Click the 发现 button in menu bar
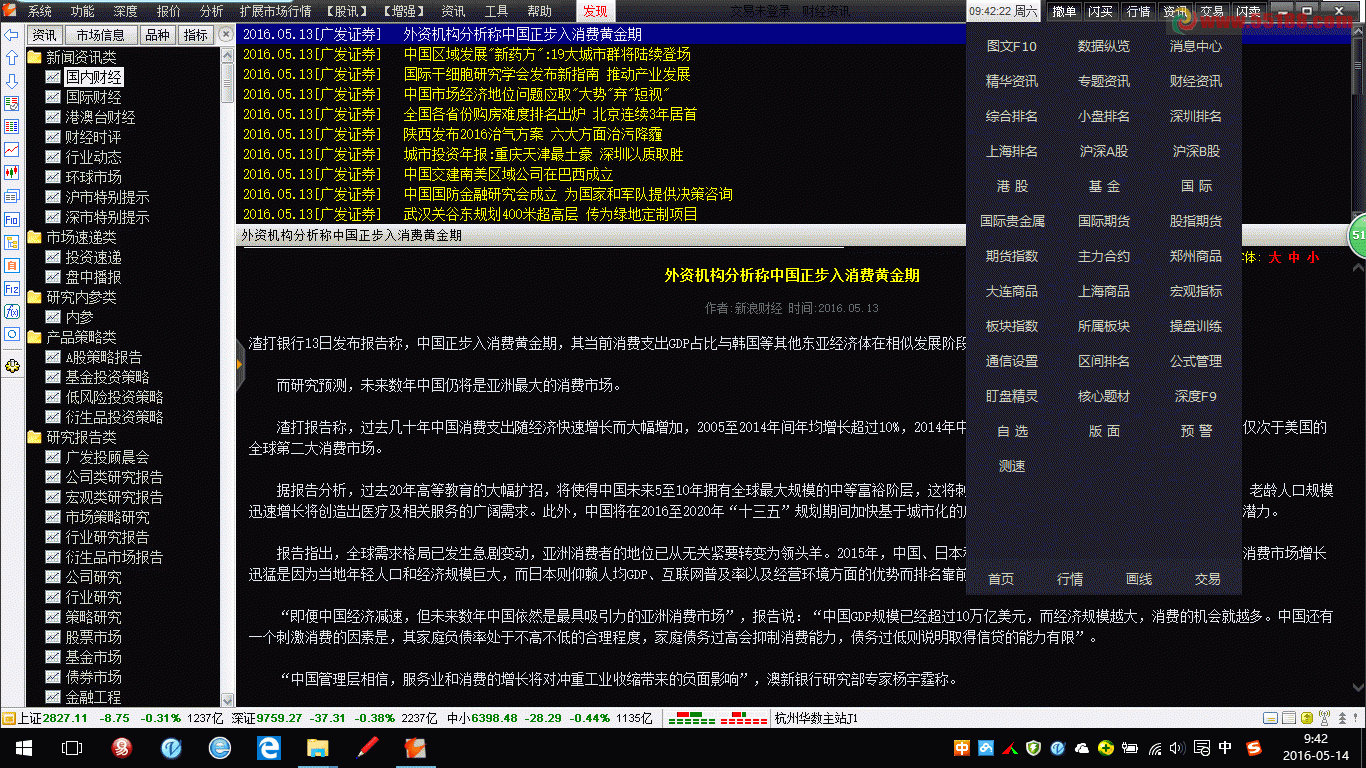 pos(595,11)
